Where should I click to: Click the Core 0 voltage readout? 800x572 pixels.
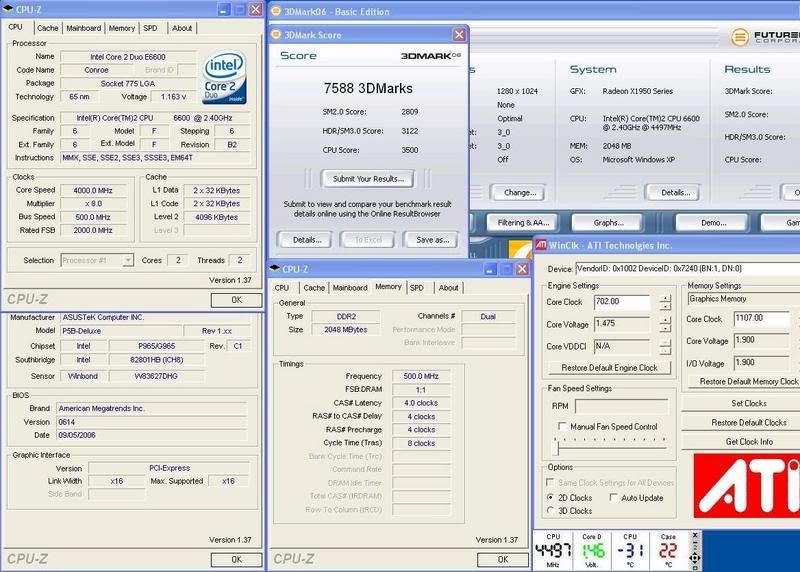[592, 550]
